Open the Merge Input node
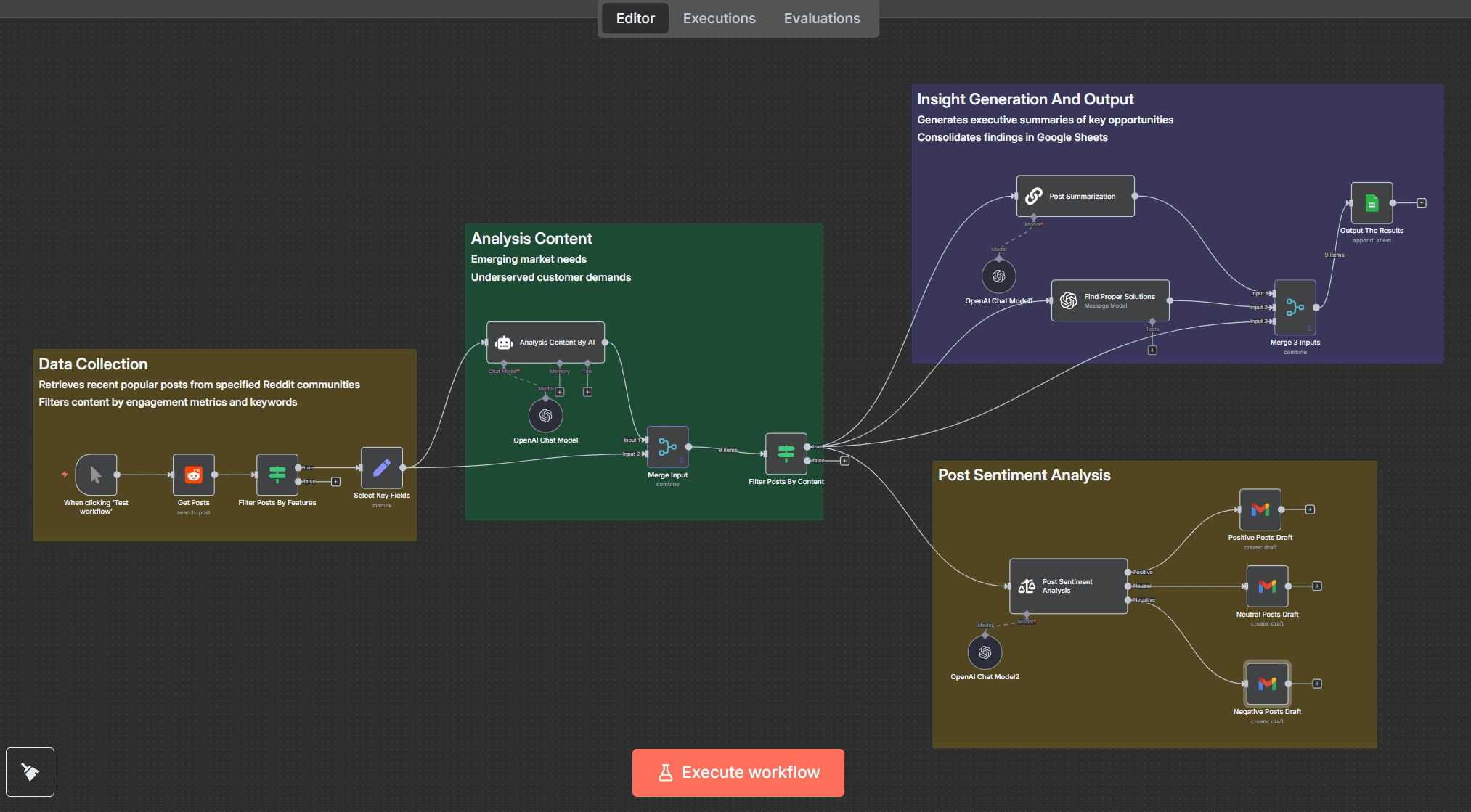 [x=667, y=447]
